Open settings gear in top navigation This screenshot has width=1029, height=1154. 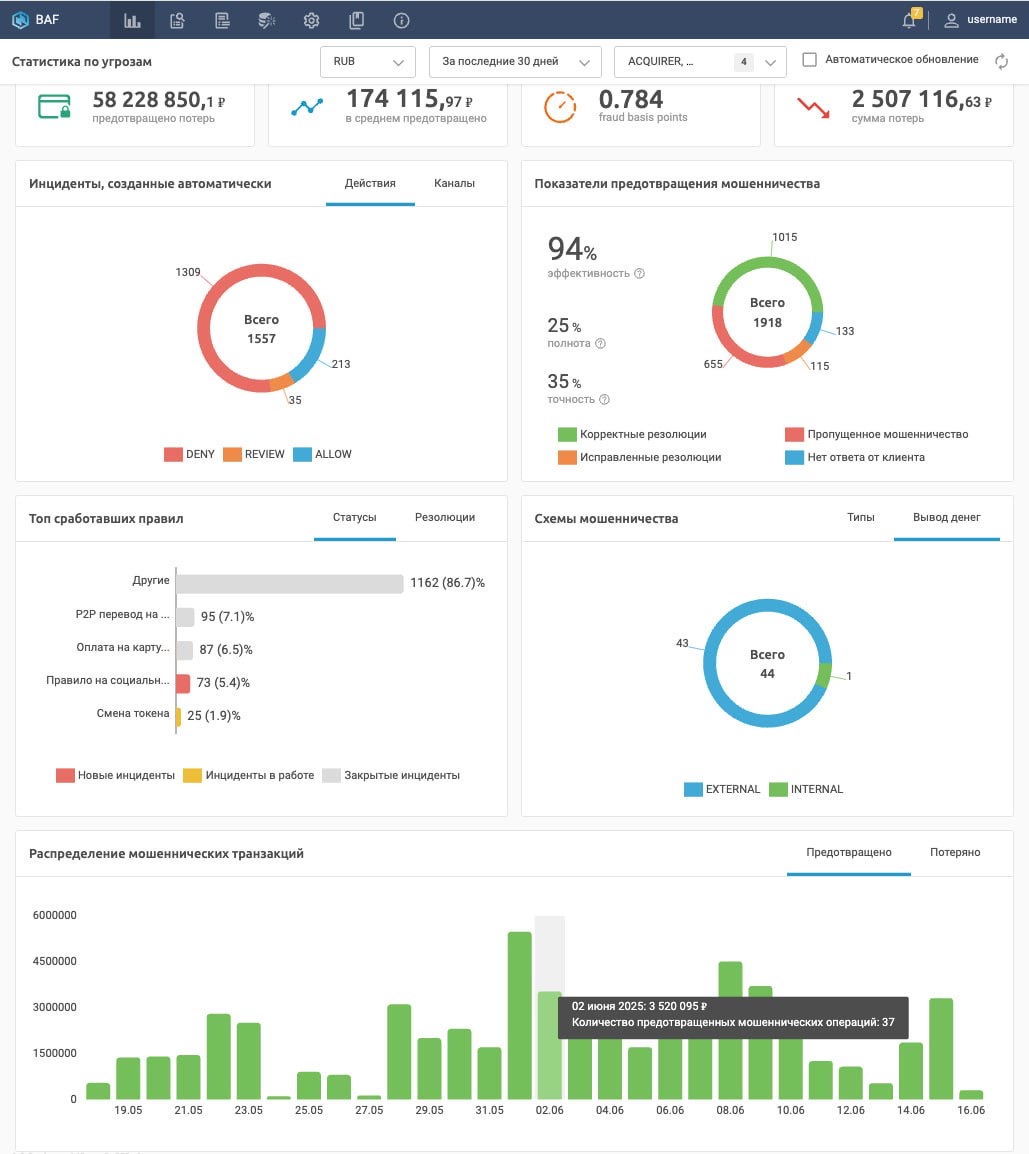click(x=311, y=21)
